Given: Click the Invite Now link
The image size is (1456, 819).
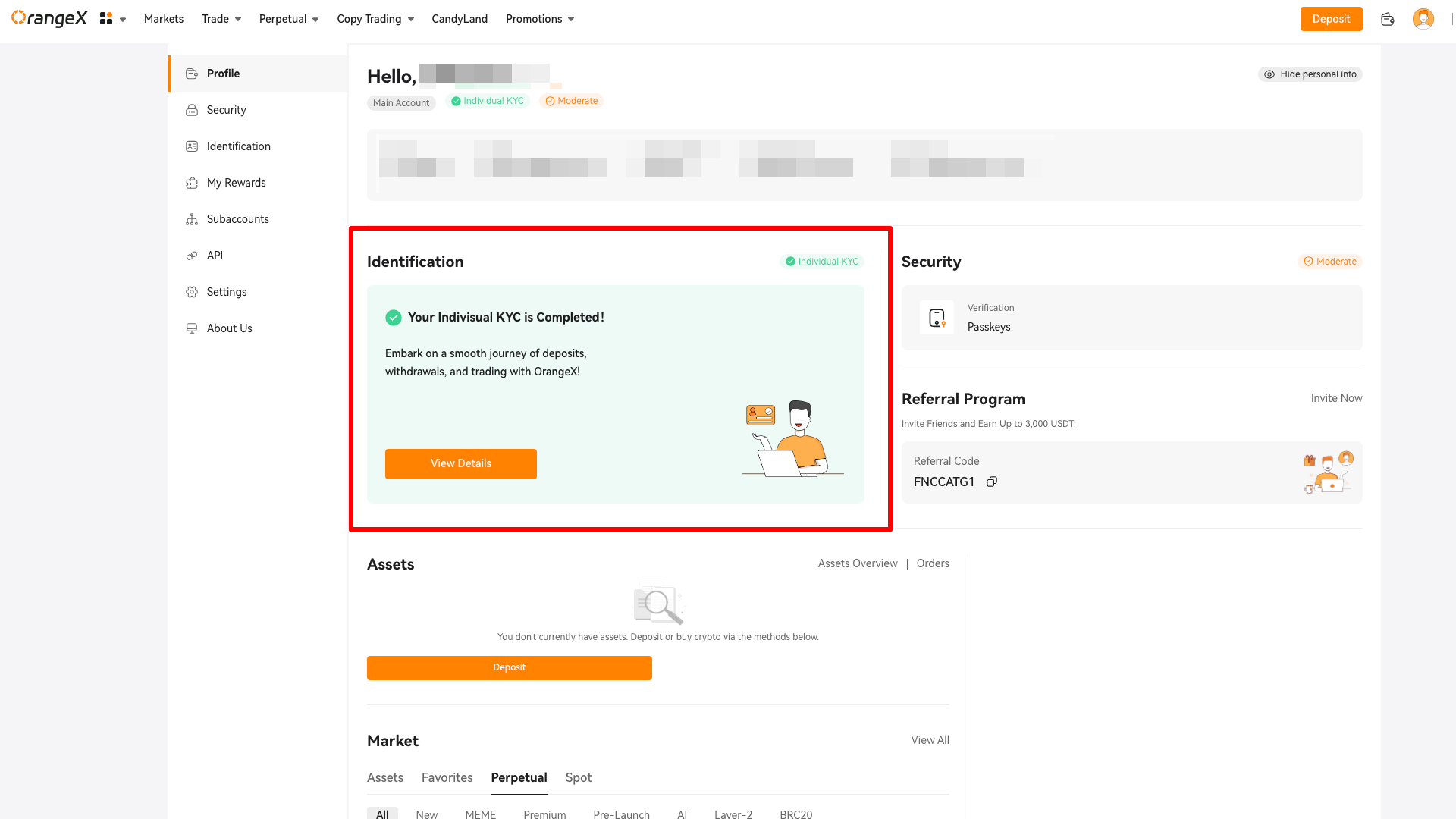Looking at the screenshot, I should click(x=1337, y=398).
